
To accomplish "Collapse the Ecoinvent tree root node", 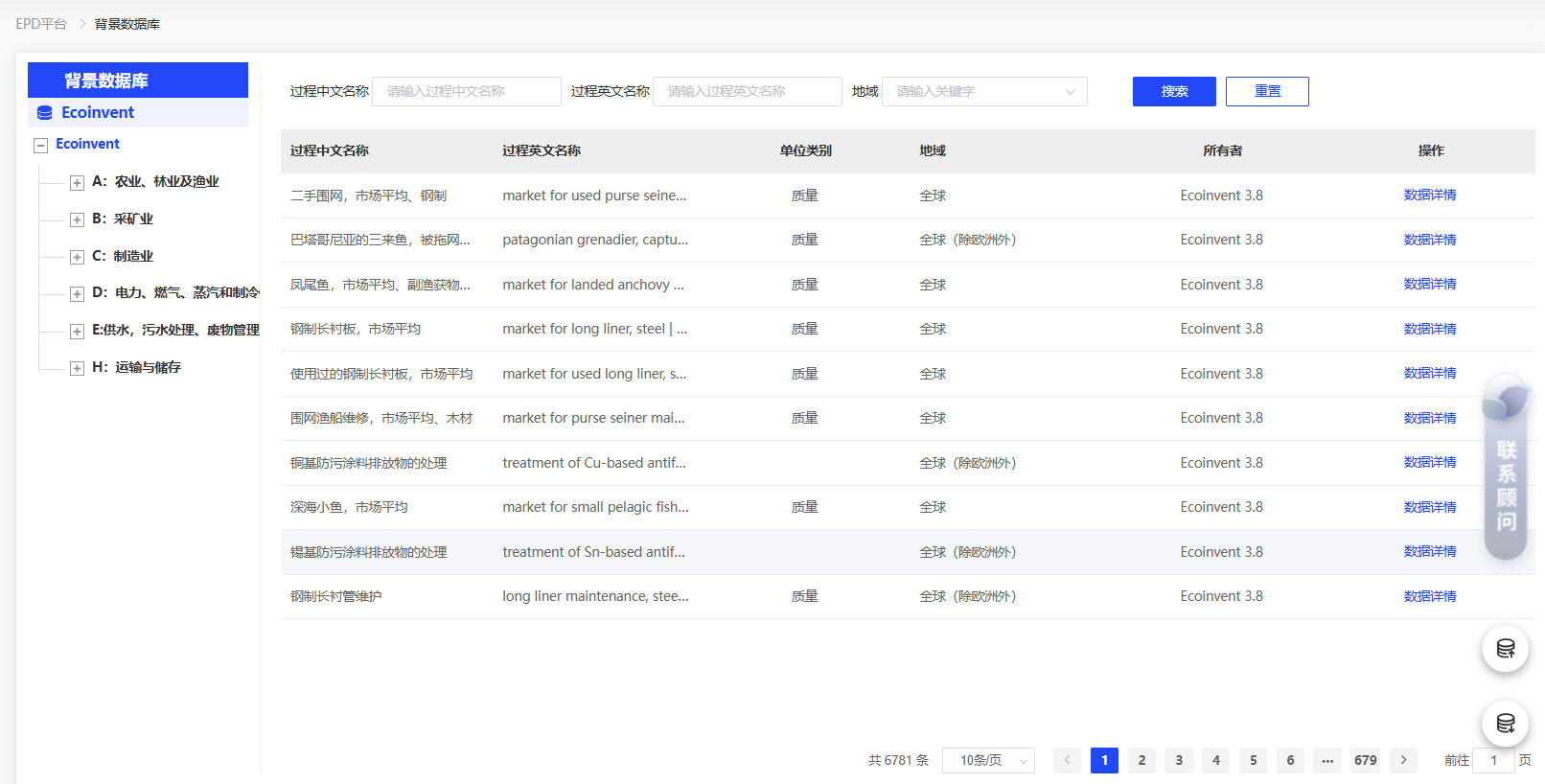I will [40, 146].
